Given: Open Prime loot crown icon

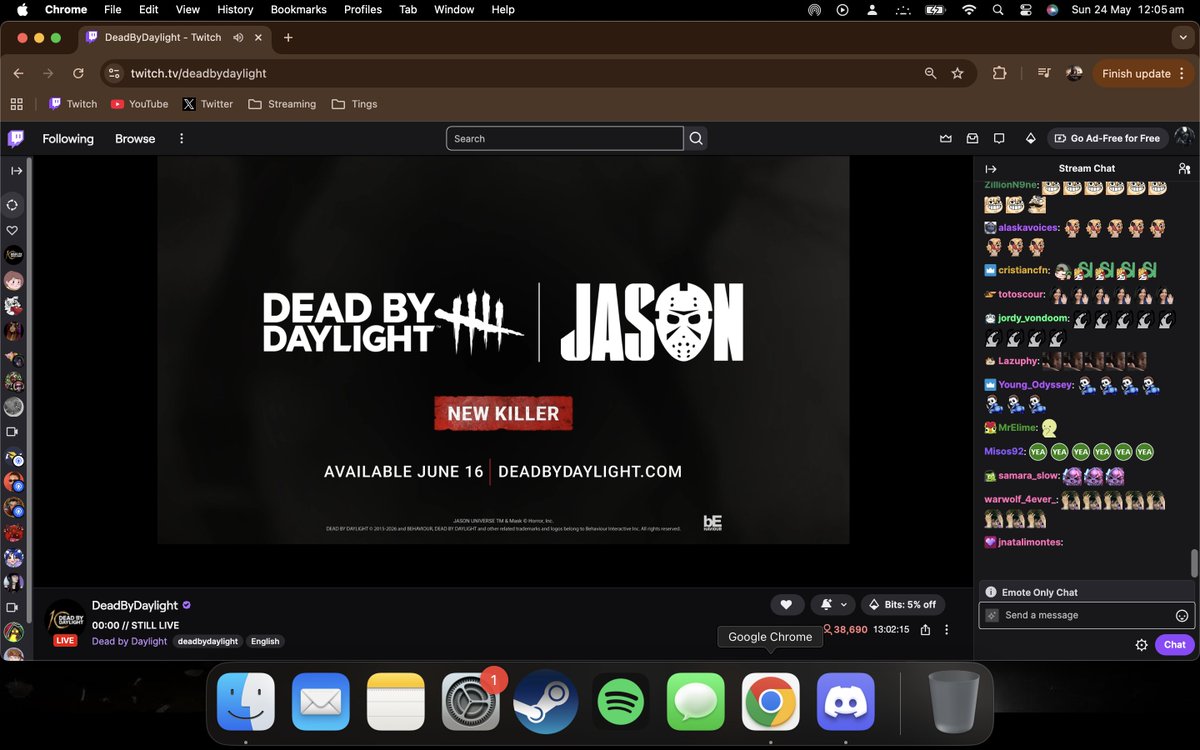Looking at the screenshot, I should click(x=946, y=138).
